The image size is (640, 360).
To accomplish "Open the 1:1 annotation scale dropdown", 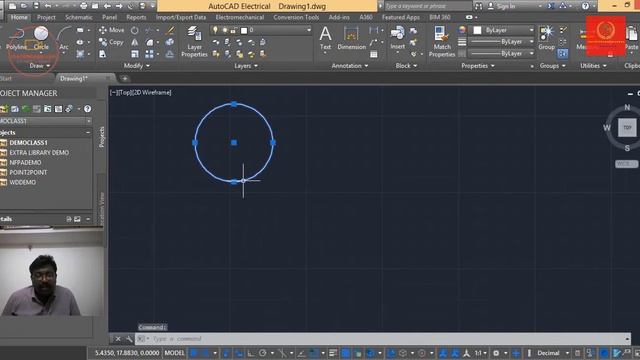I will [485, 353].
